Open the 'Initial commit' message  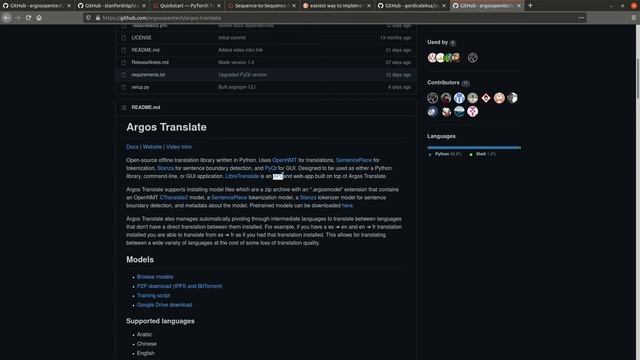click(x=232, y=38)
